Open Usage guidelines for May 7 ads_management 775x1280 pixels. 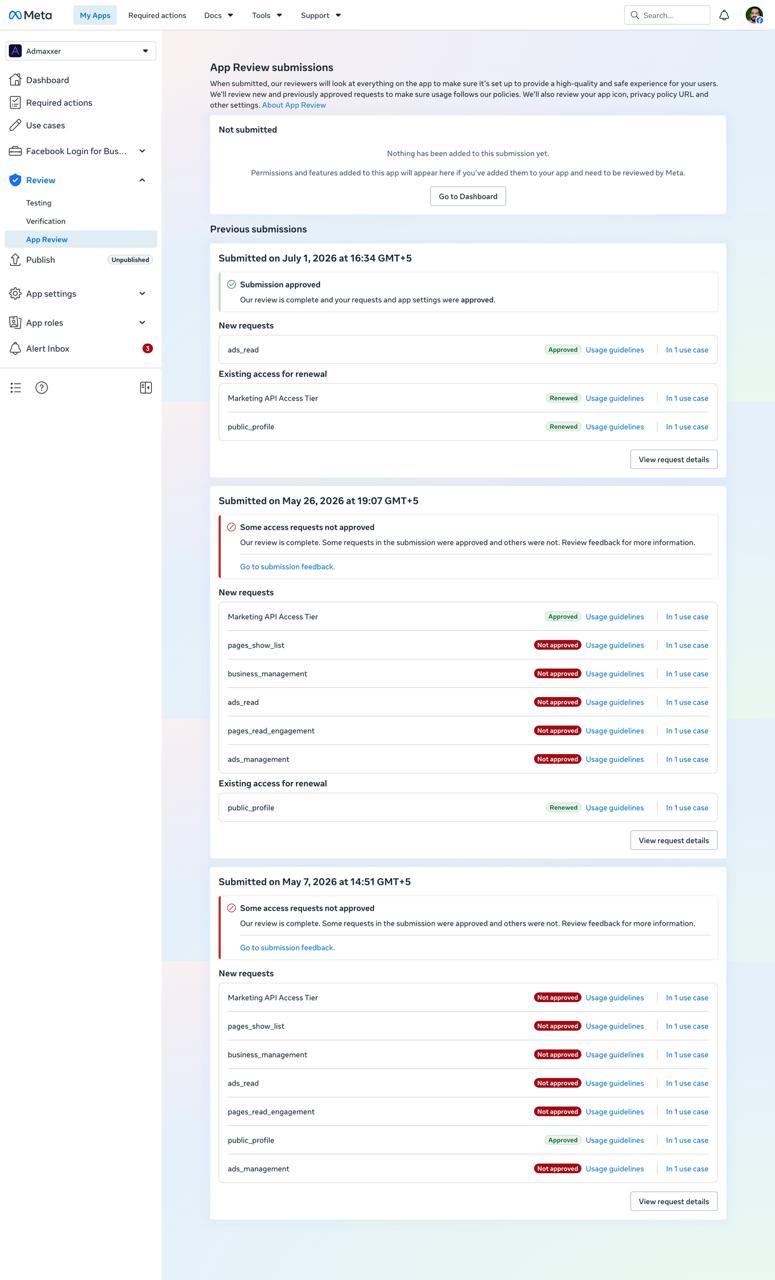tap(615, 1169)
